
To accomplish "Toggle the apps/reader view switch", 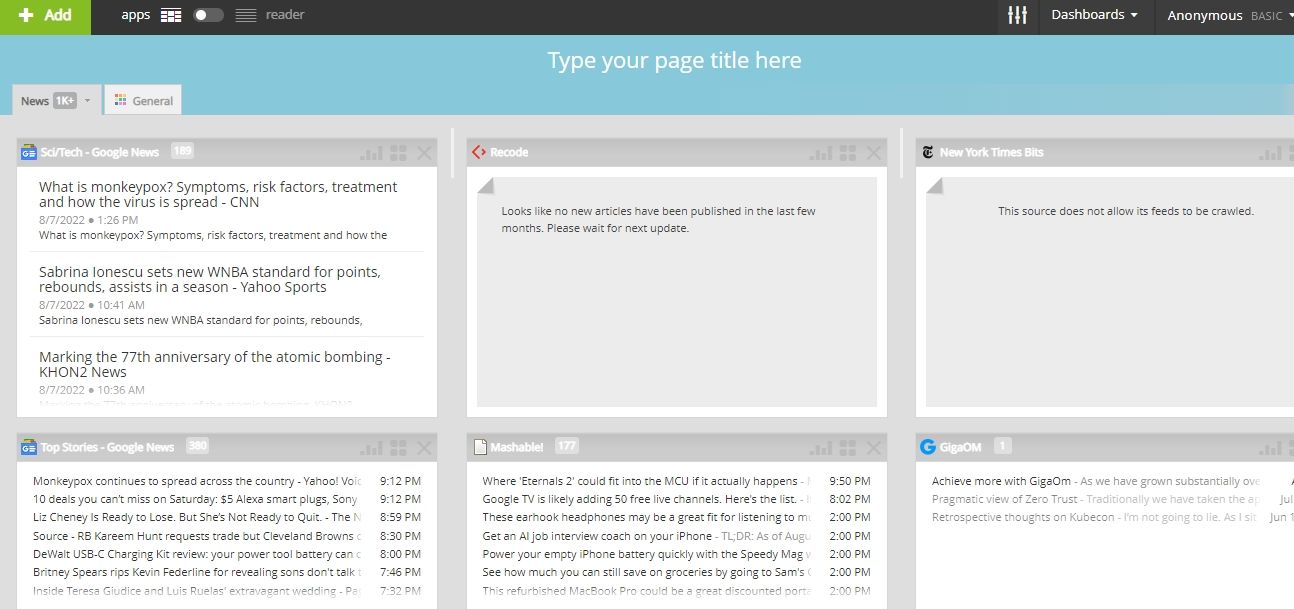I will click(x=208, y=15).
